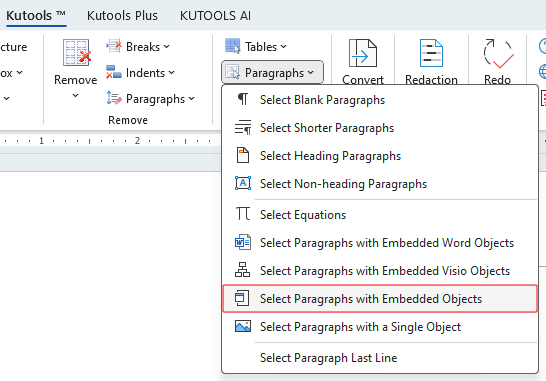Open the KUTOOLS AI tab
546x381 pixels.
click(x=215, y=16)
